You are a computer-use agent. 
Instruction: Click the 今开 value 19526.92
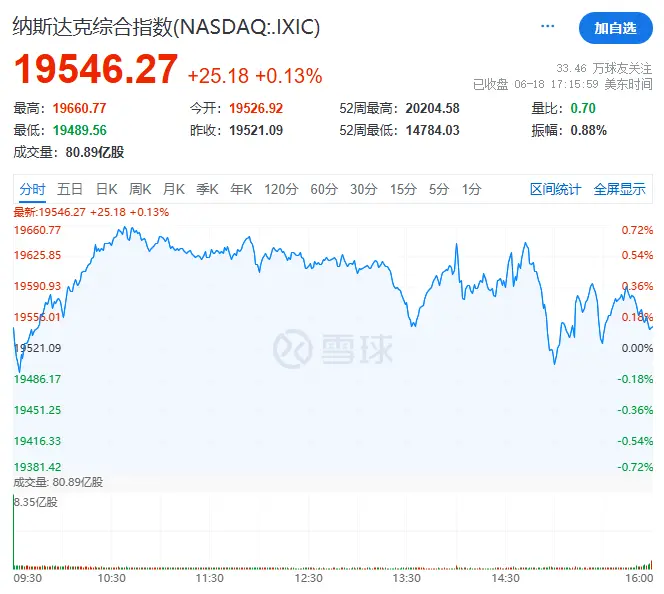[x=256, y=108]
